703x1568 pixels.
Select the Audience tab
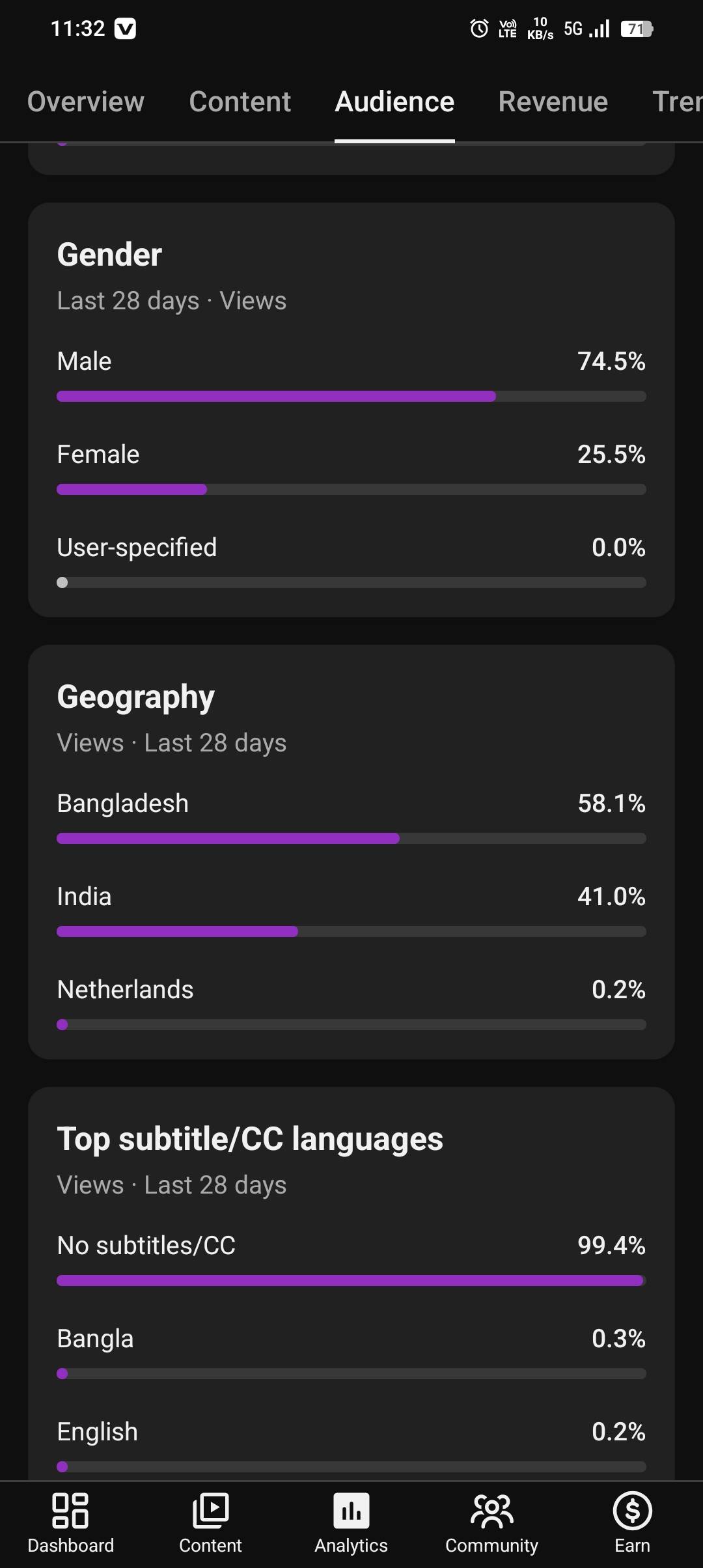[x=394, y=102]
